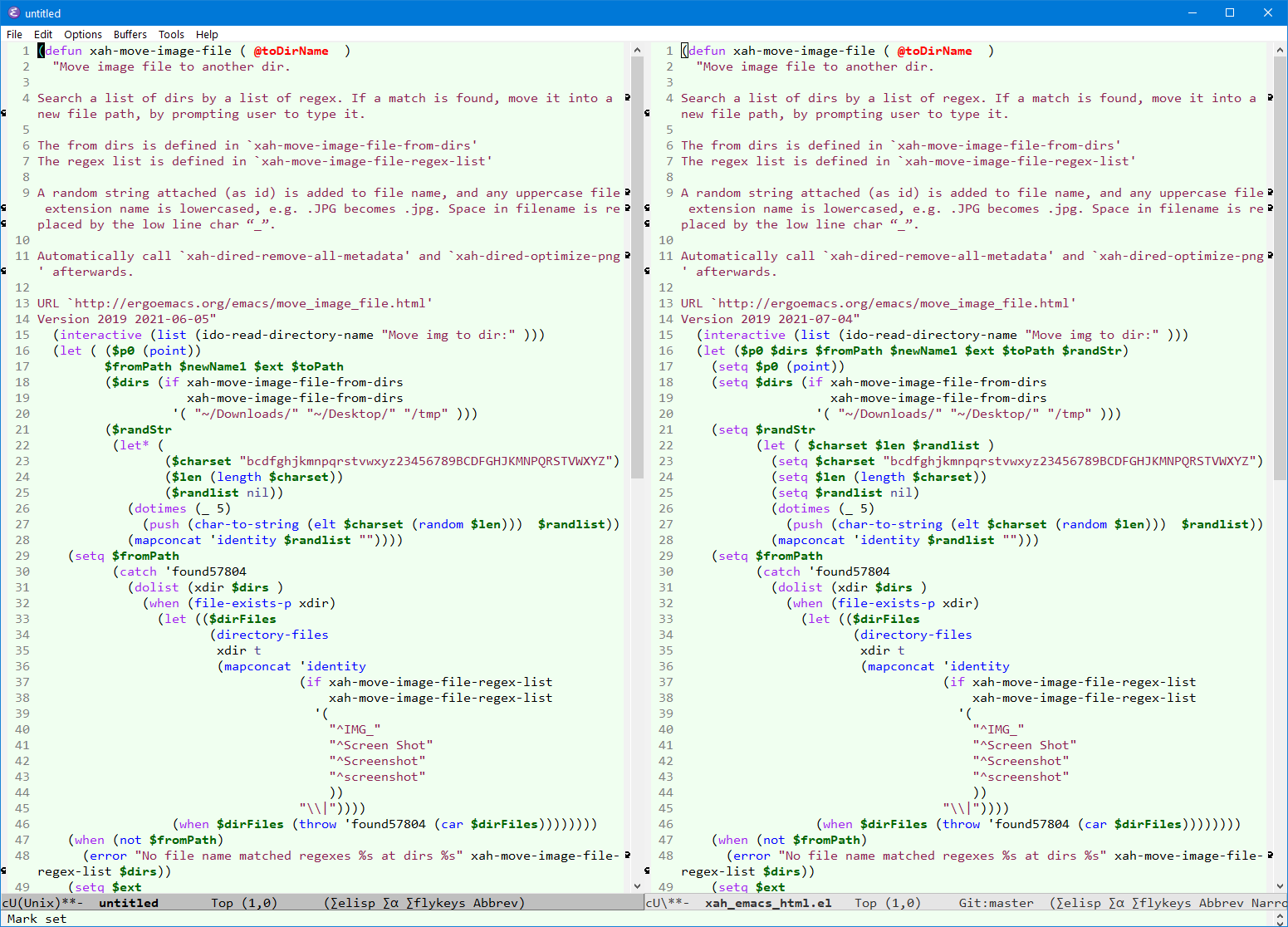This screenshot has width=1288, height=927.
Task: Click the right window's scrollbar down arrow
Action: click(1280, 885)
